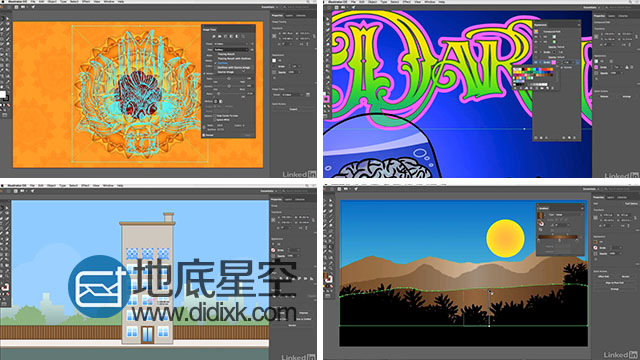Image resolution: width=640 pixels, height=360 pixels.
Task: Click the yellow sun in the landscape artwork
Action: (x=505, y=238)
